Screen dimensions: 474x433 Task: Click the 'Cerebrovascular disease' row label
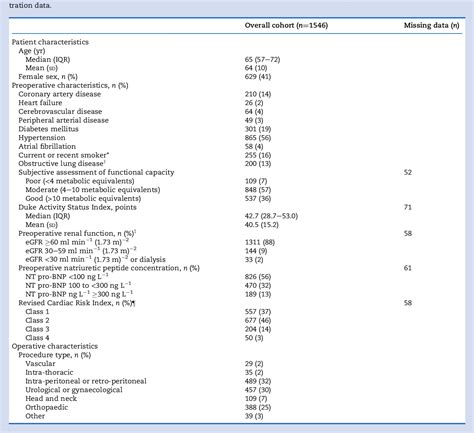[x=60, y=111]
